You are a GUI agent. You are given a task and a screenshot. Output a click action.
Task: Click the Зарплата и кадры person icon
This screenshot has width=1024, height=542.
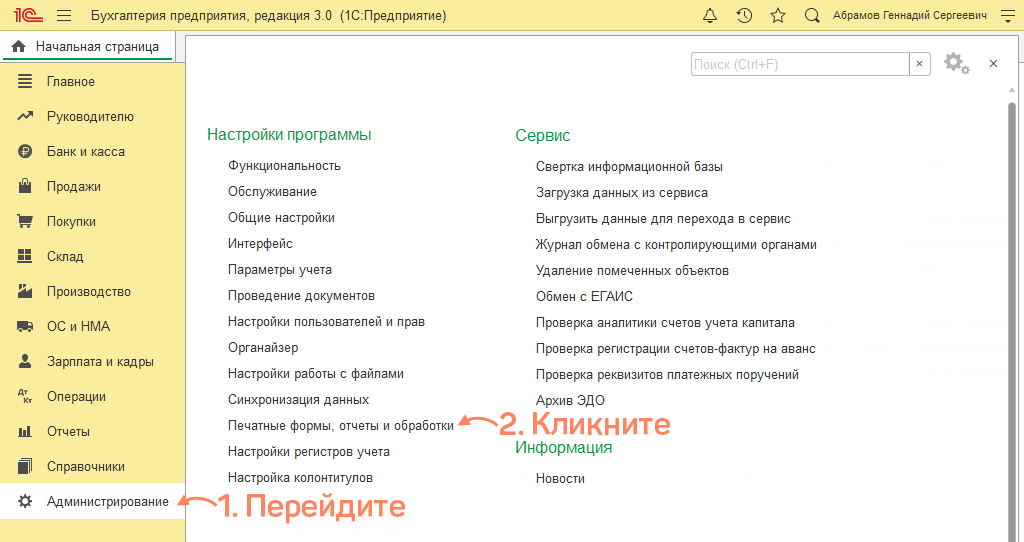(25, 361)
